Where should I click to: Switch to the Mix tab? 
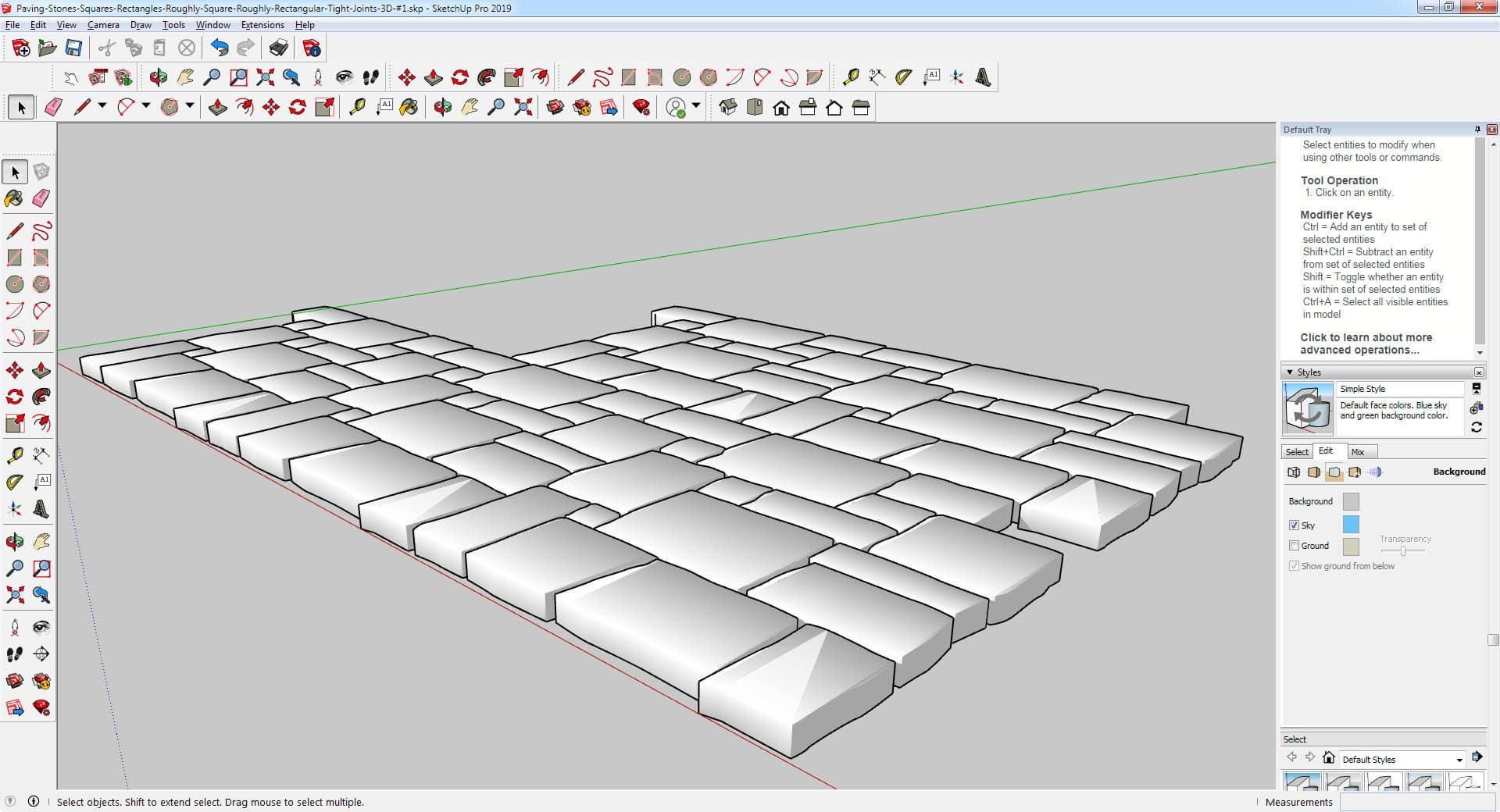point(1358,452)
